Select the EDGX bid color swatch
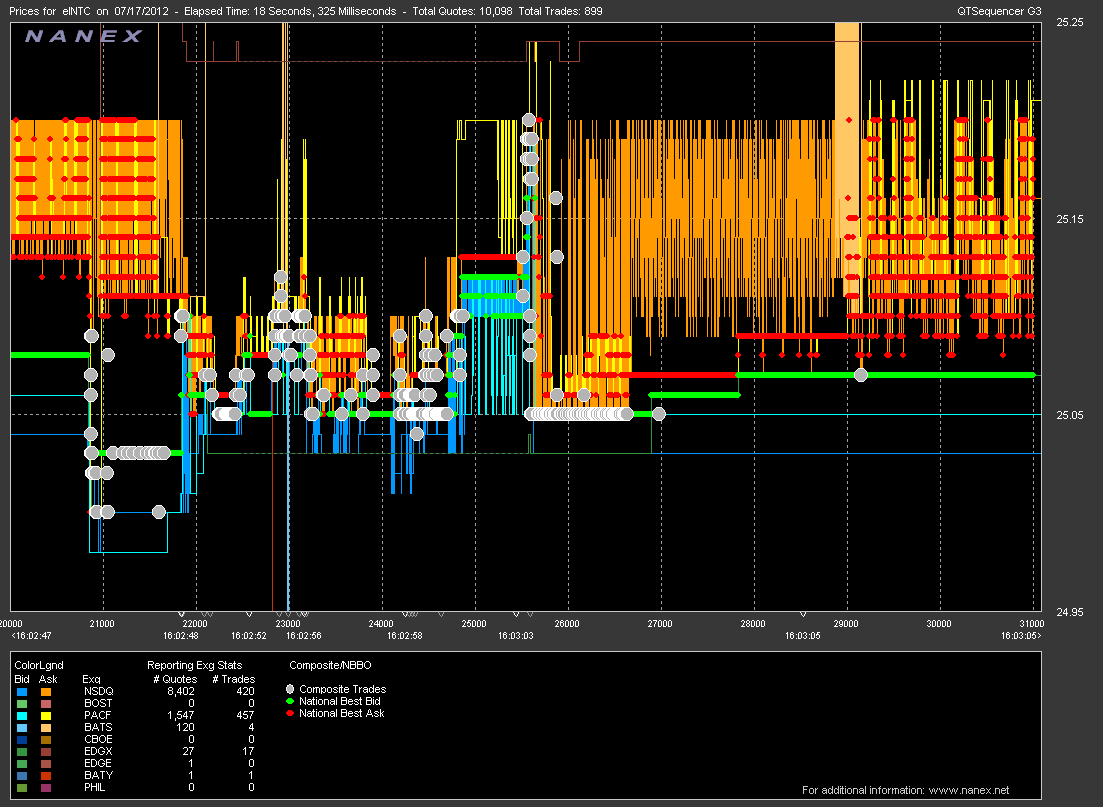The image size is (1103, 807). click(x=22, y=751)
